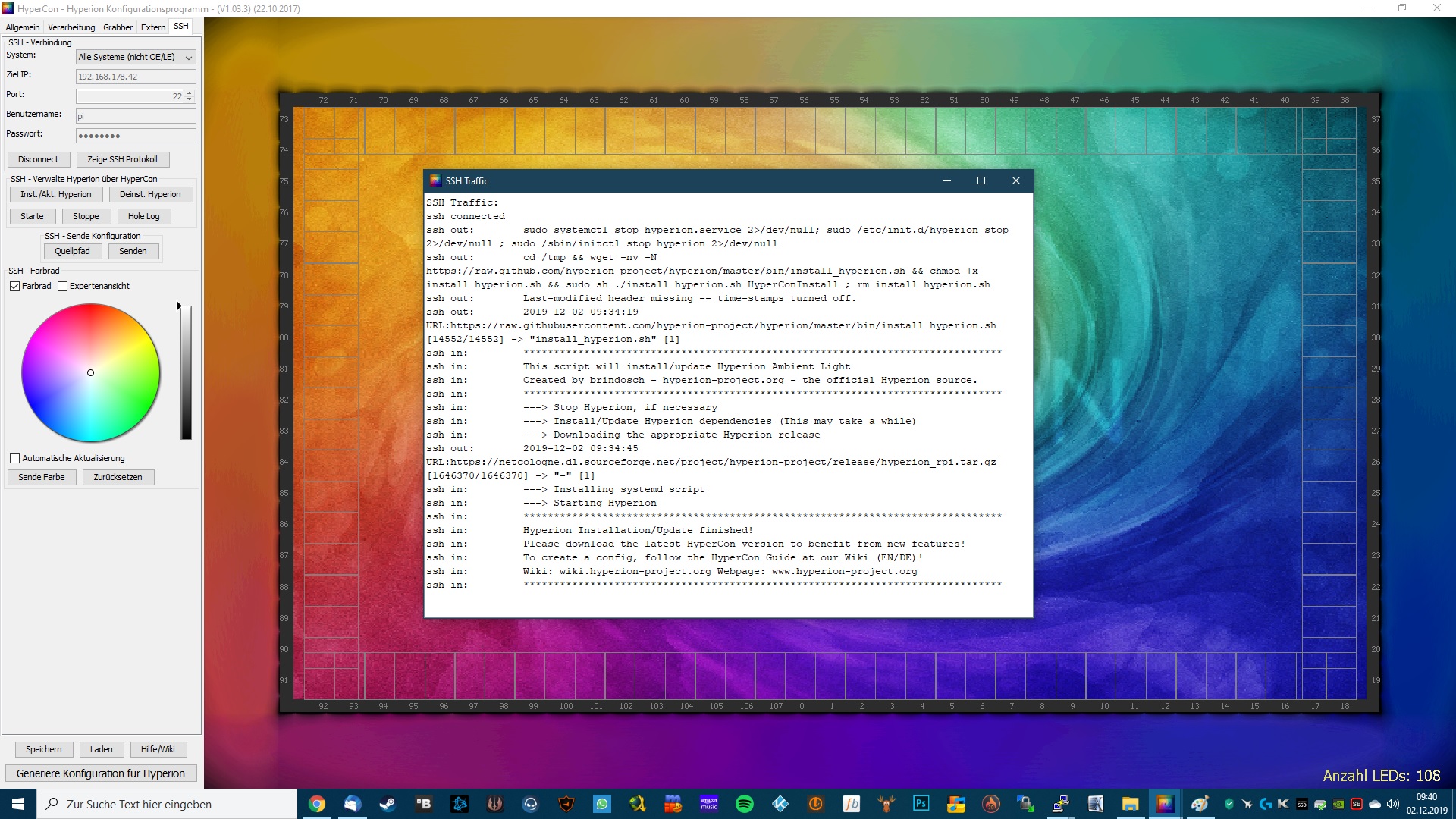Click Inst./Akt. Hyperion button
This screenshot has height=819, width=1456.
55,194
